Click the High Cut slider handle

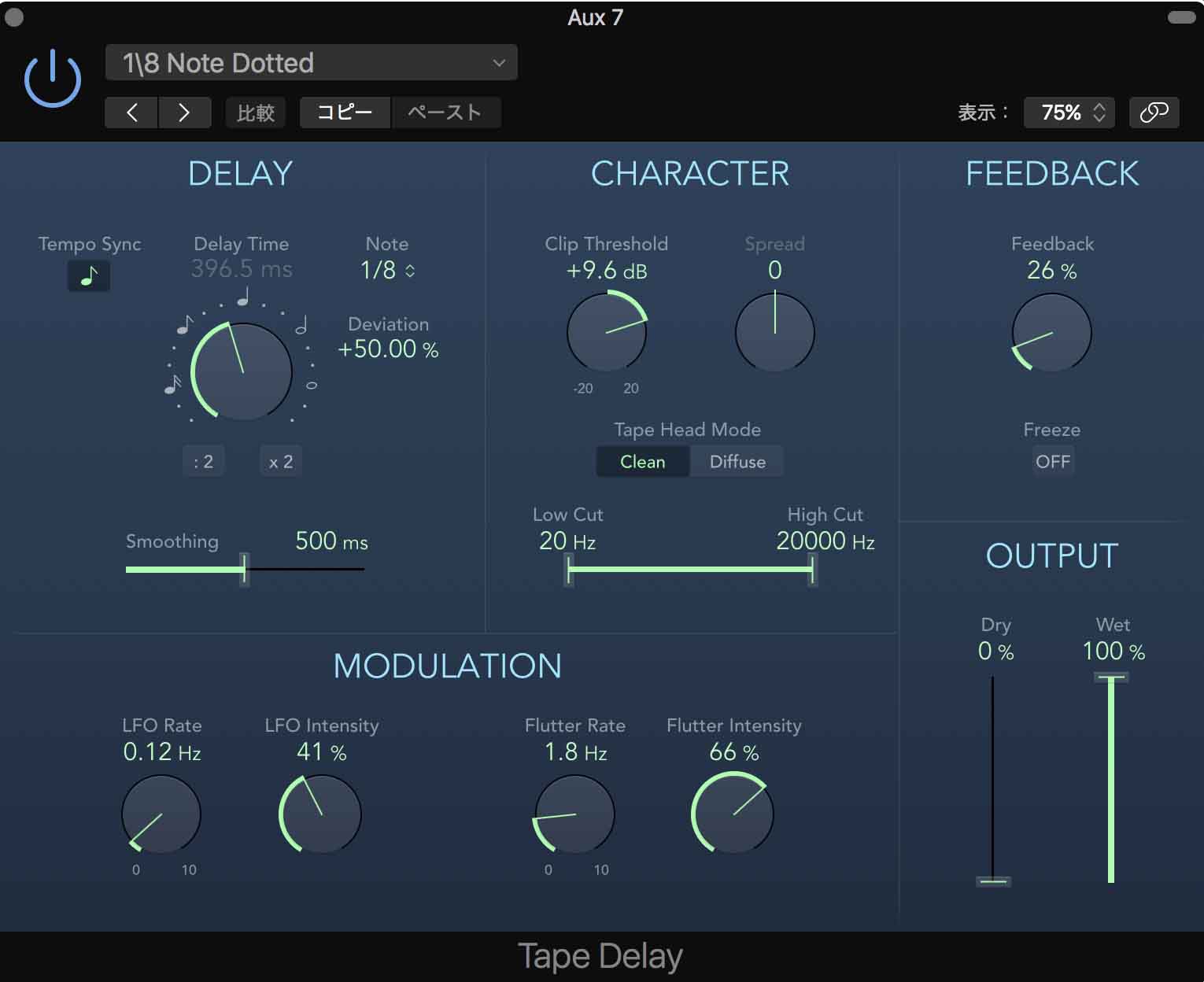(x=812, y=570)
